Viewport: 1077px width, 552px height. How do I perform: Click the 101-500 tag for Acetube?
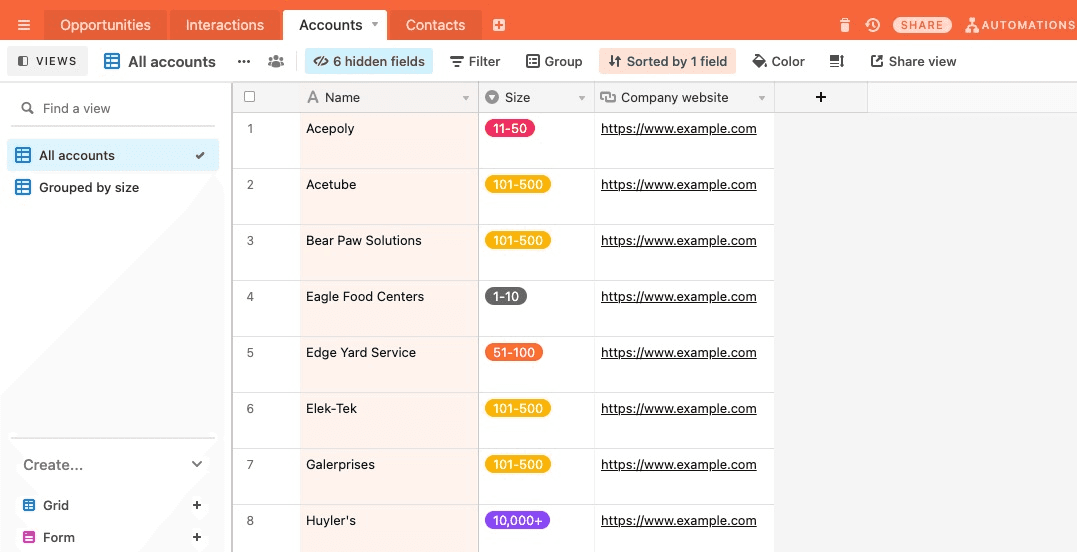(x=518, y=185)
